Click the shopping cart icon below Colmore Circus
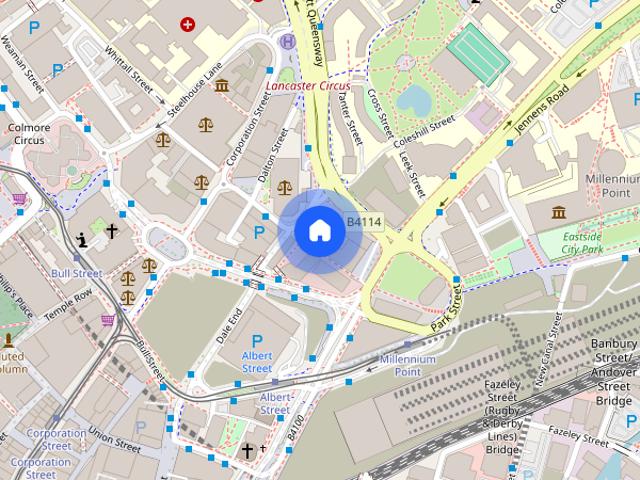This screenshot has width=640, height=480. click(19, 199)
